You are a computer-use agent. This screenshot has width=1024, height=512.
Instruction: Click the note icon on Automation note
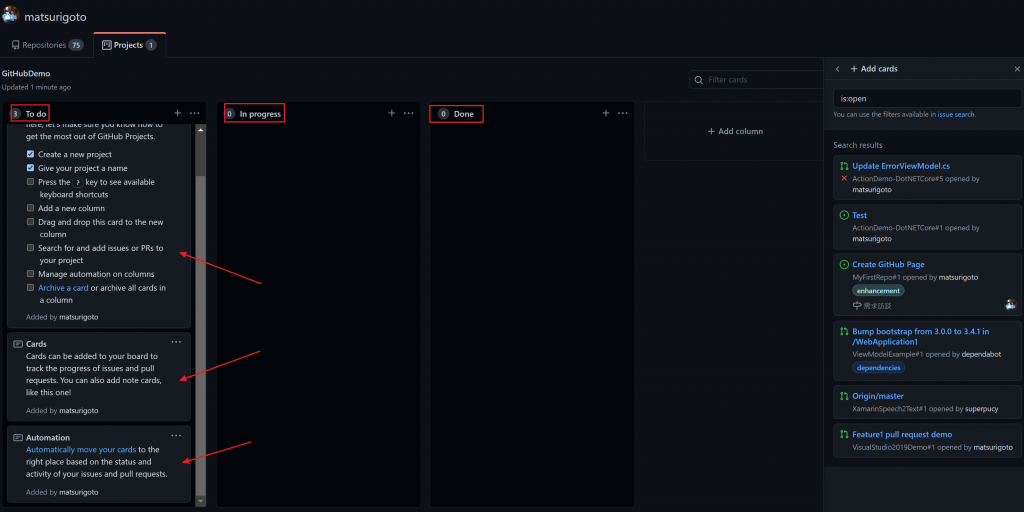point(18,438)
